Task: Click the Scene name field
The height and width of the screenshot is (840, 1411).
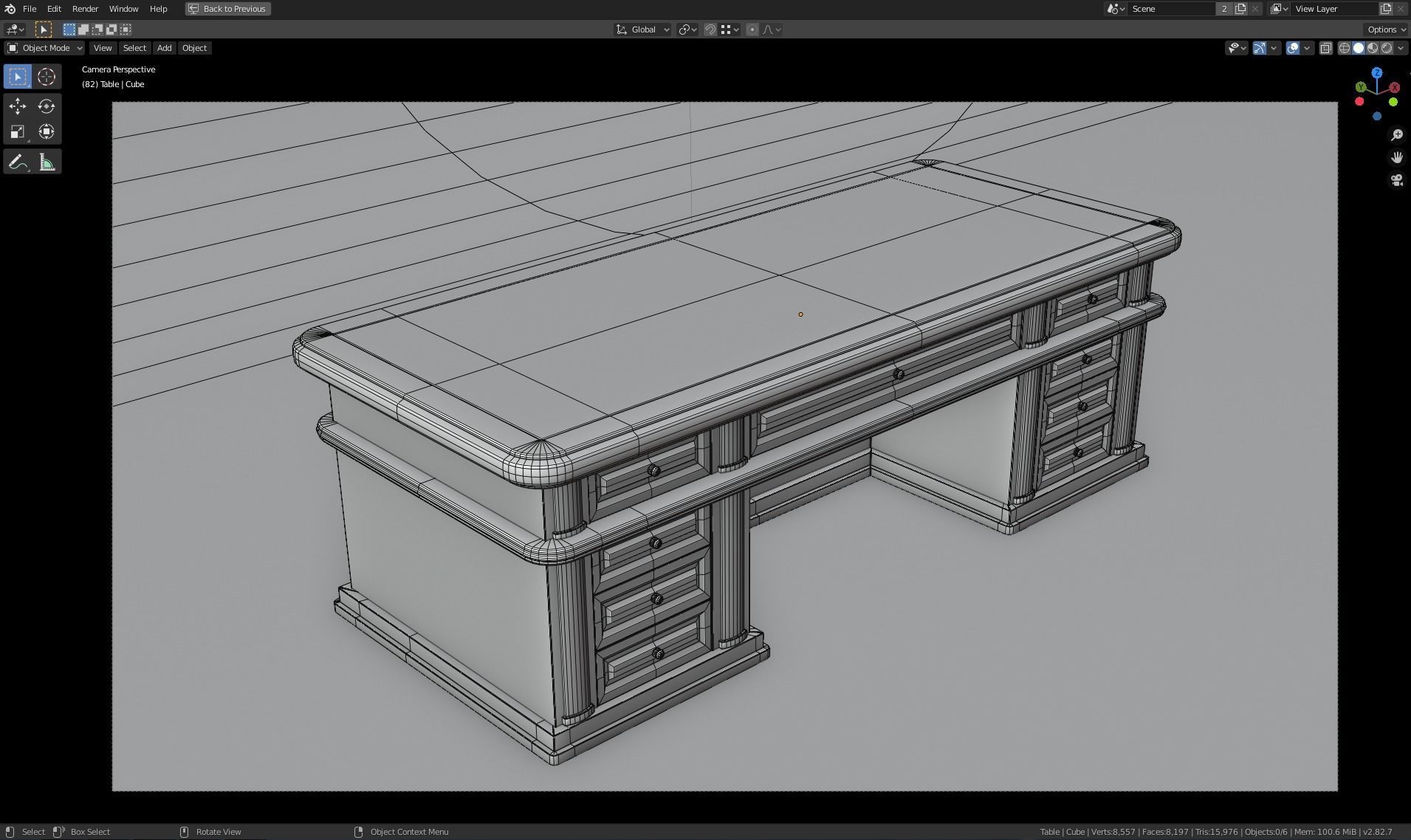Action: (1172, 9)
